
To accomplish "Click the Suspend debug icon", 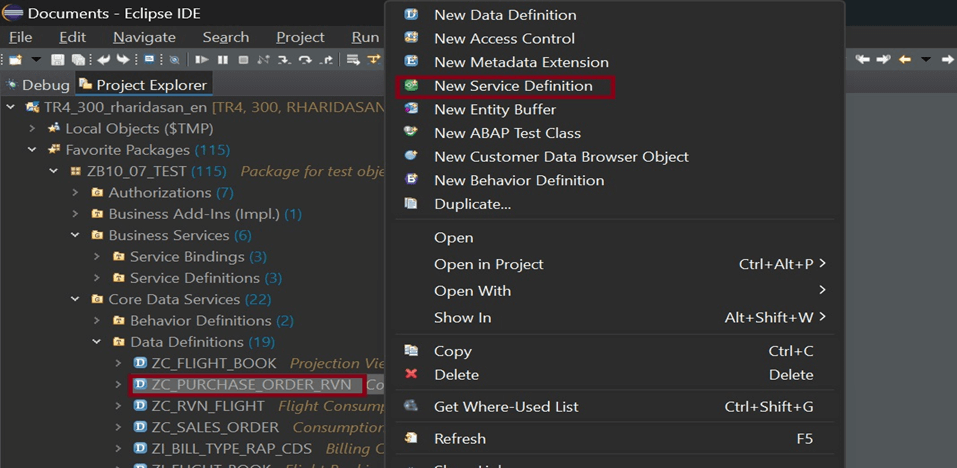I will [x=223, y=60].
